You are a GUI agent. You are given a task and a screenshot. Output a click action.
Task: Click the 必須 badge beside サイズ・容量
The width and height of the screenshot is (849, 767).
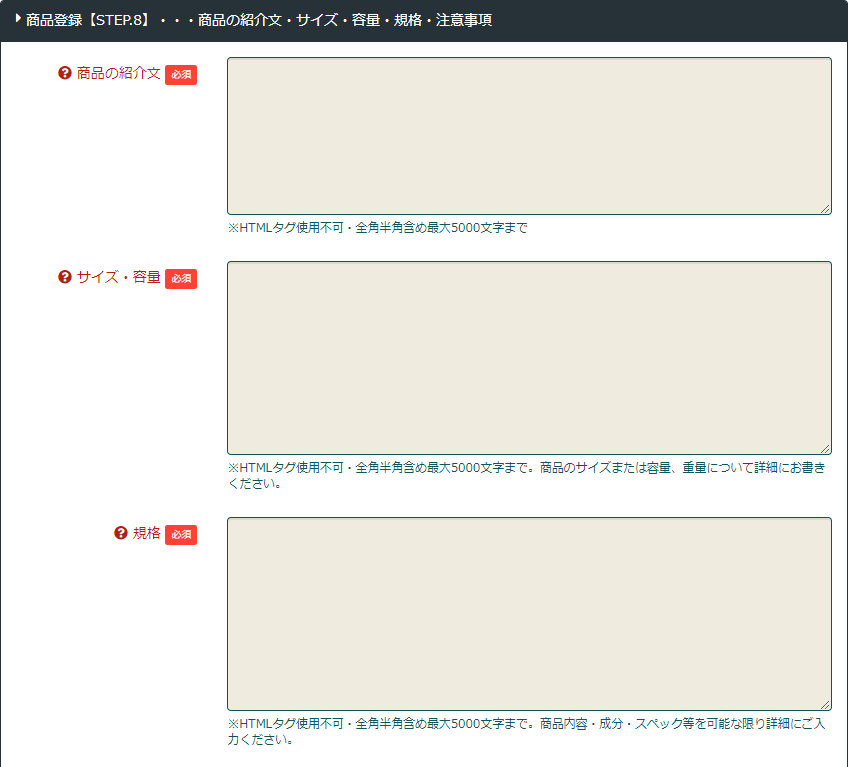(x=181, y=279)
